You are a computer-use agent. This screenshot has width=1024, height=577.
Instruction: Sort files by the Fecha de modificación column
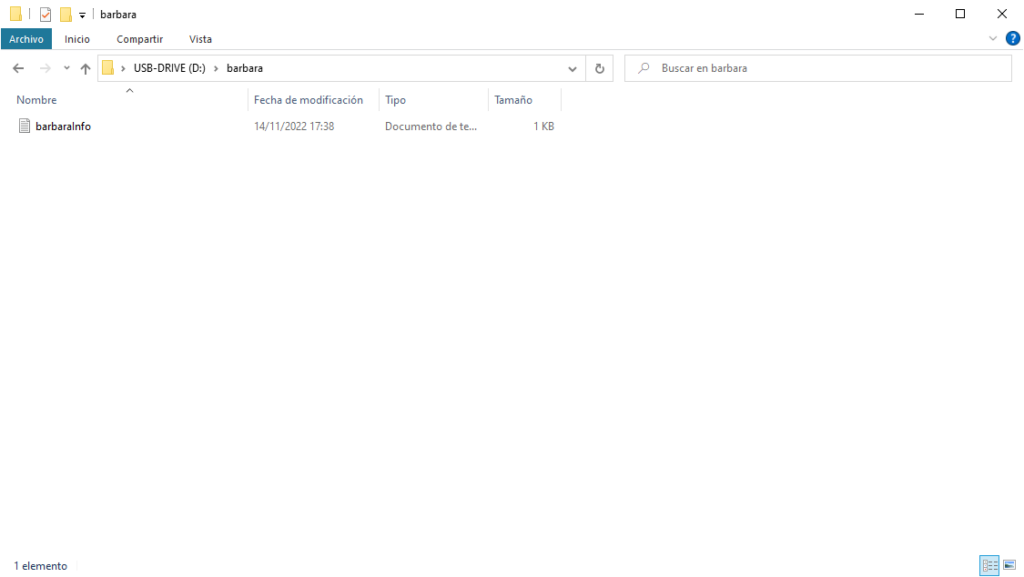[x=308, y=100]
